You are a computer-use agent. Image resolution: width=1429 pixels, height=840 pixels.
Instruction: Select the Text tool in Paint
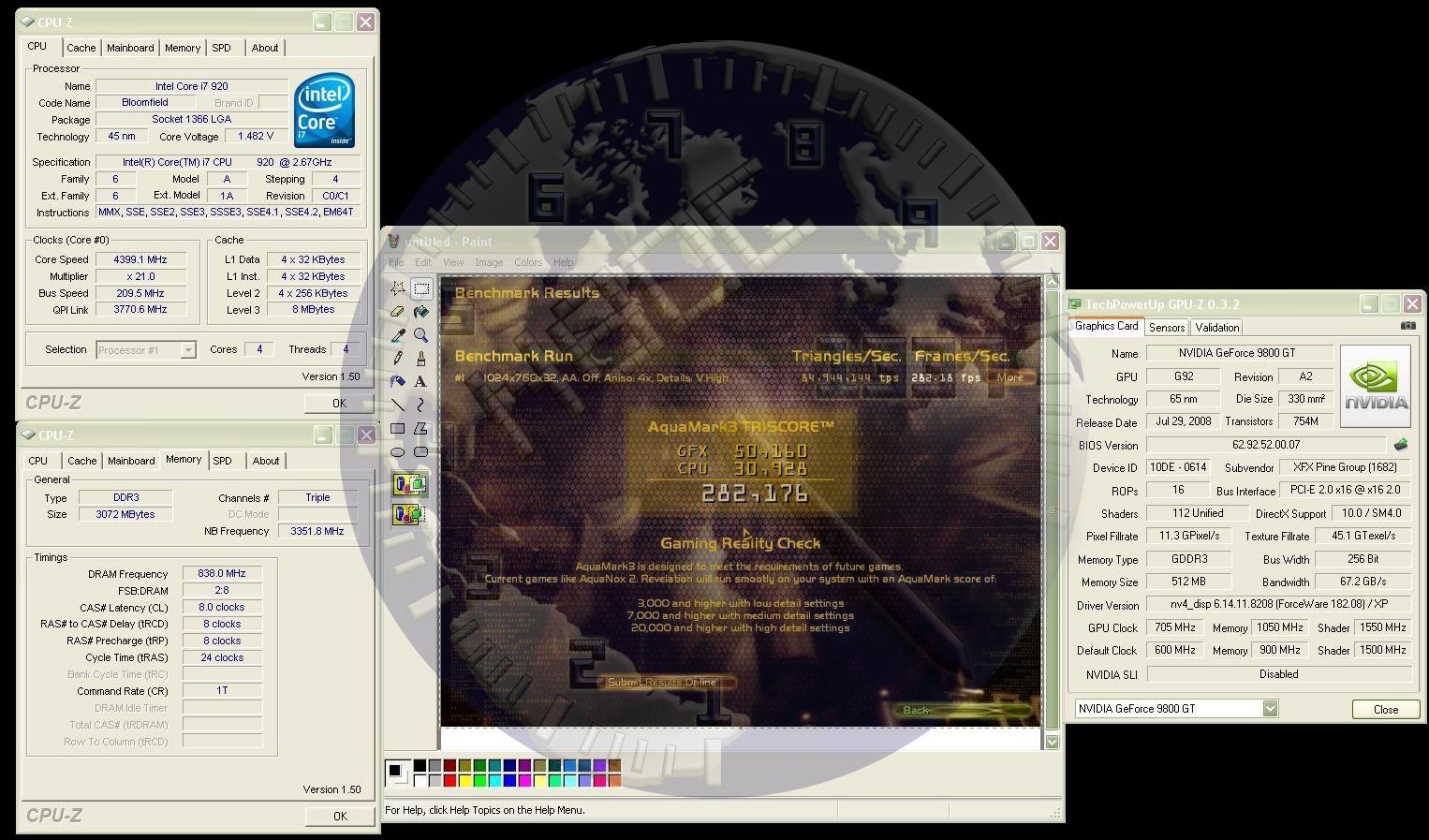421,382
